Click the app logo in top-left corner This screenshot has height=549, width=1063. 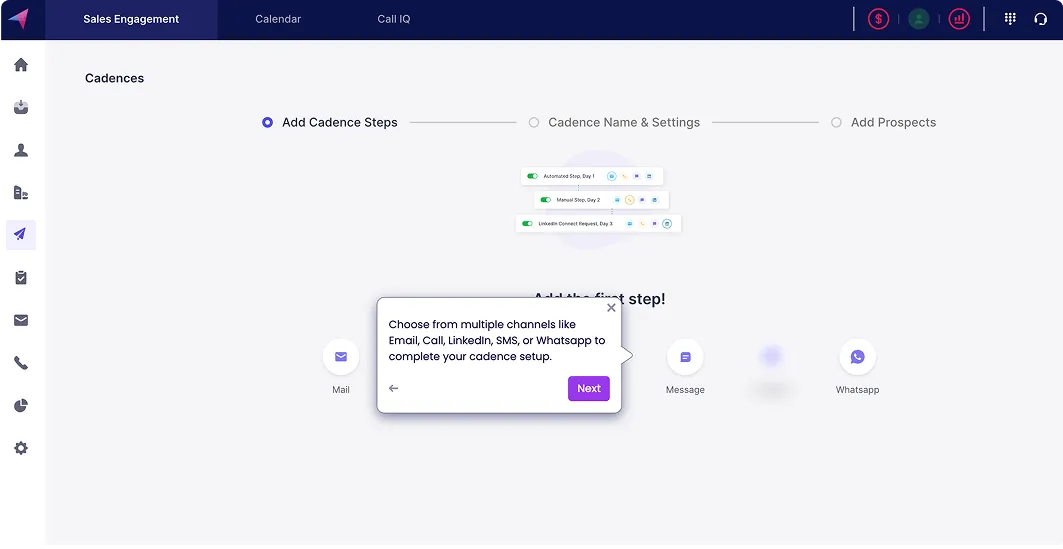pyautogui.click(x=19, y=19)
